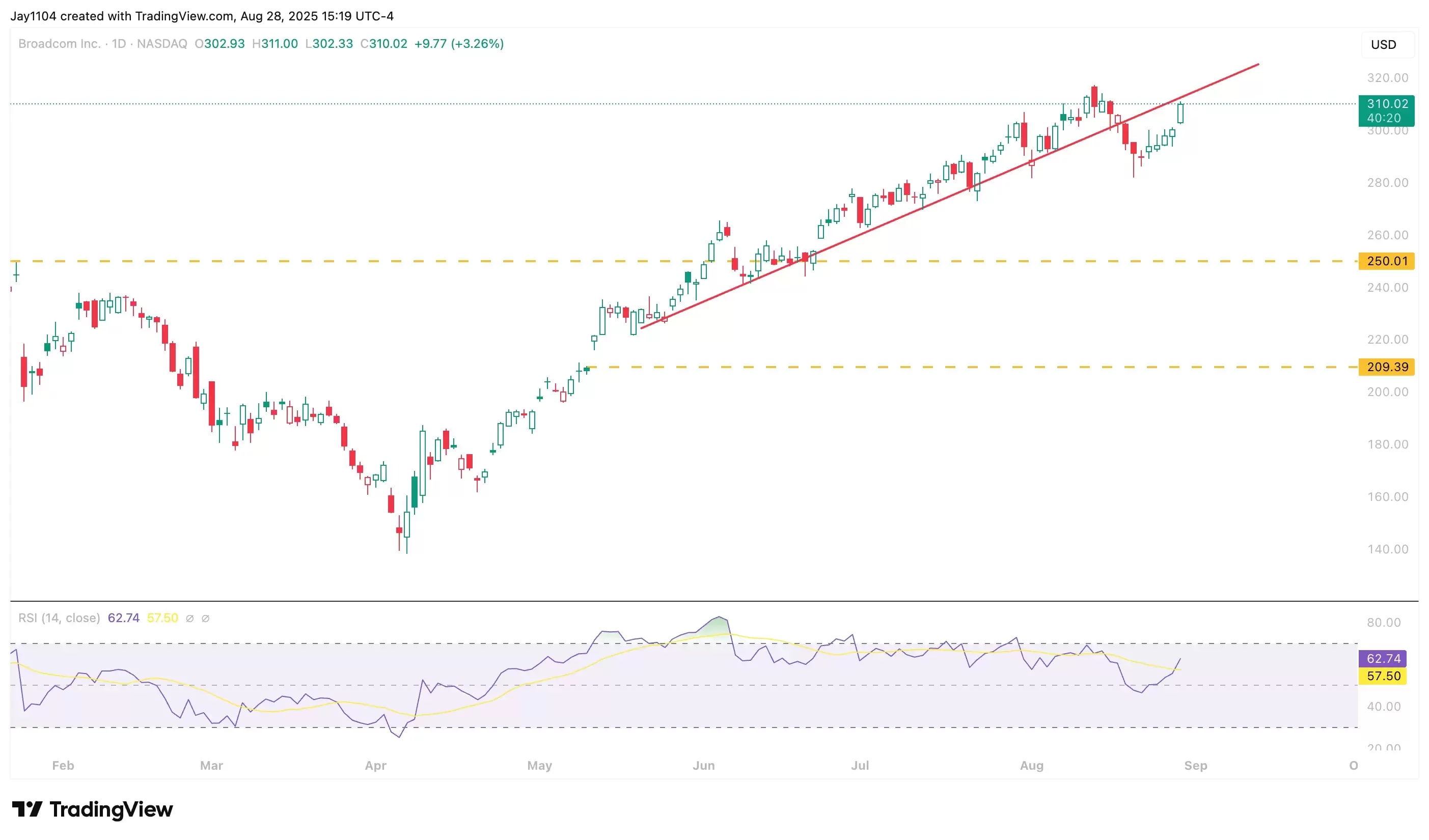Click the Sep label on time axis
The image size is (1429, 840).
click(x=1195, y=765)
